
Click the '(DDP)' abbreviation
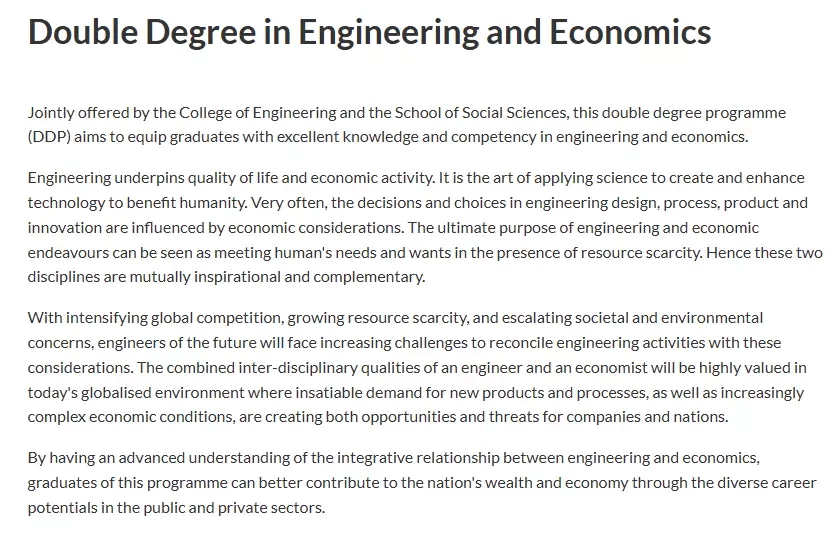pos(49,137)
